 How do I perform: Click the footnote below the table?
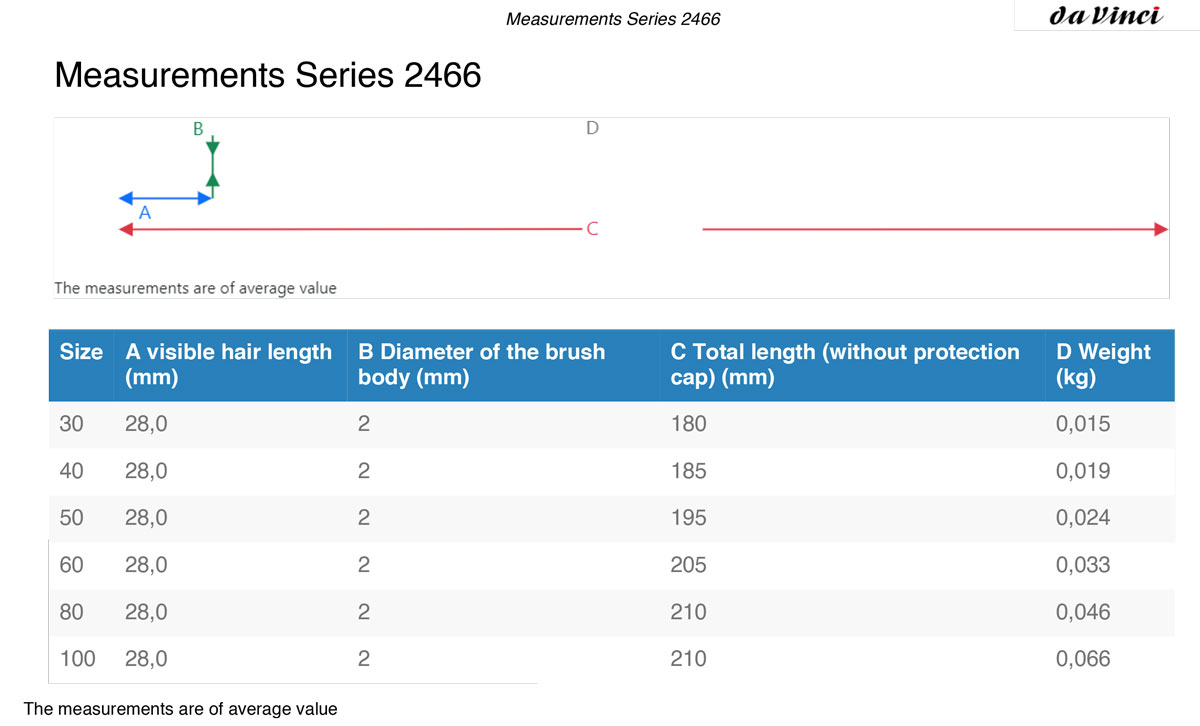click(181, 709)
